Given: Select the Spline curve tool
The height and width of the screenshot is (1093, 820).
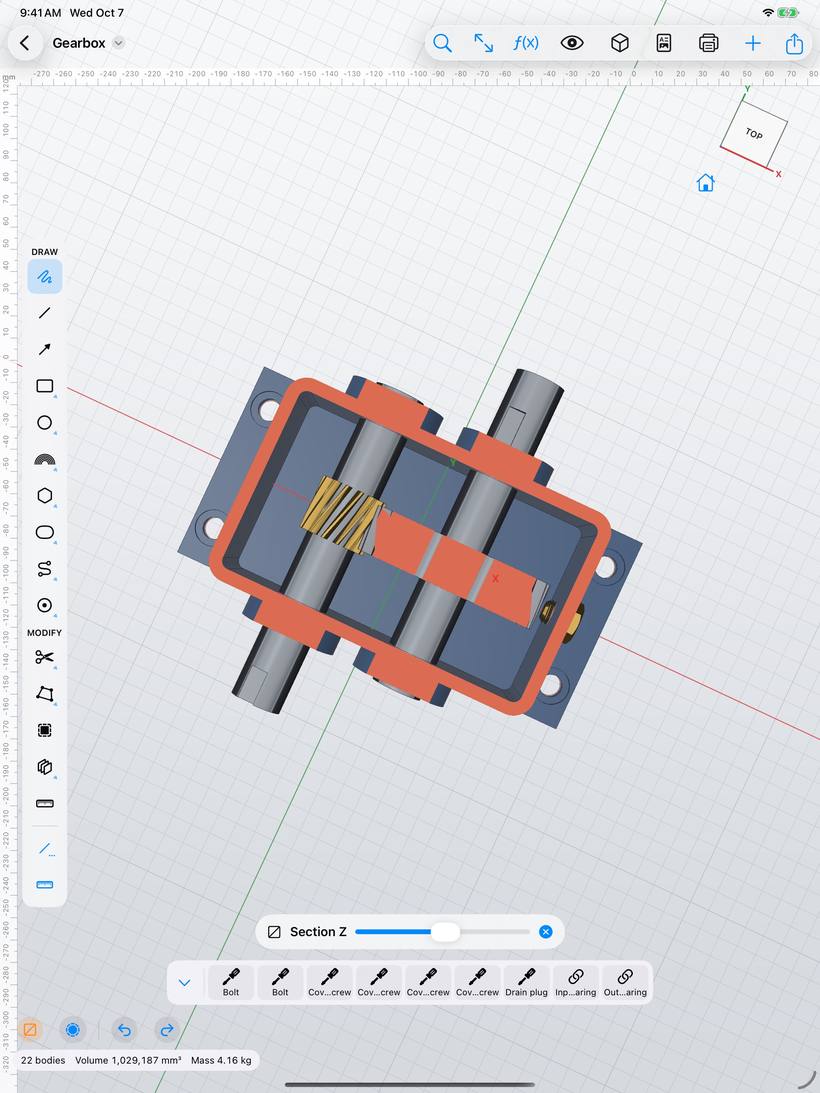Looking at the screenshot, I should coord(45,569).
